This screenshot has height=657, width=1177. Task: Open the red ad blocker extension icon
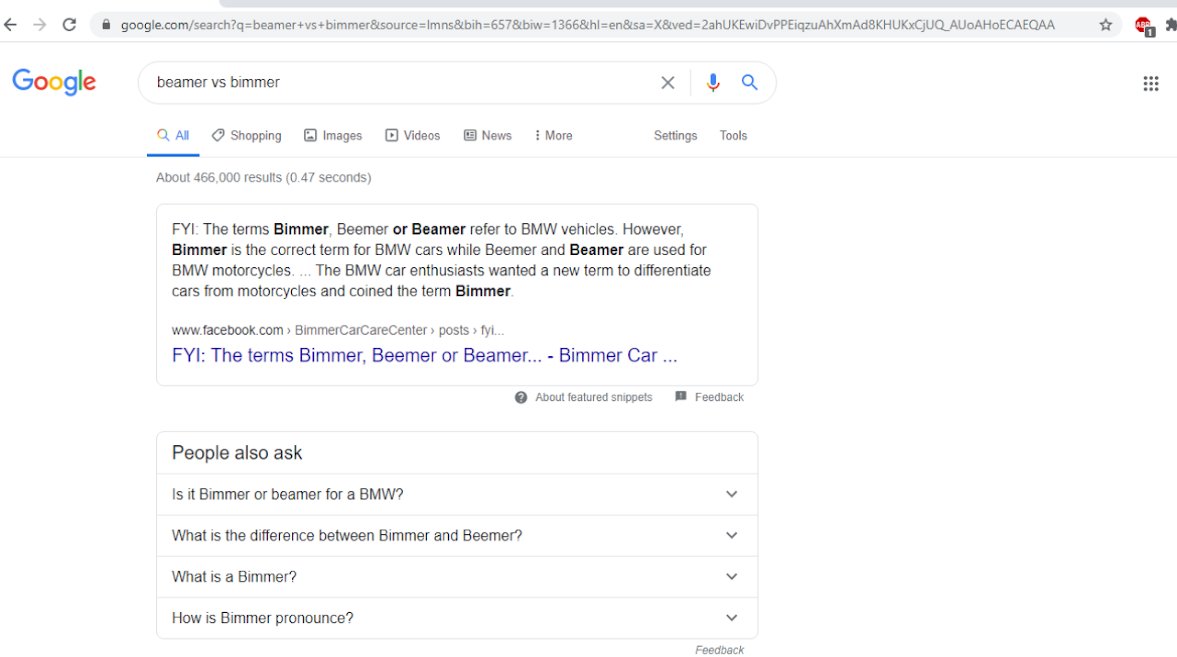[x=1144, y=26]
